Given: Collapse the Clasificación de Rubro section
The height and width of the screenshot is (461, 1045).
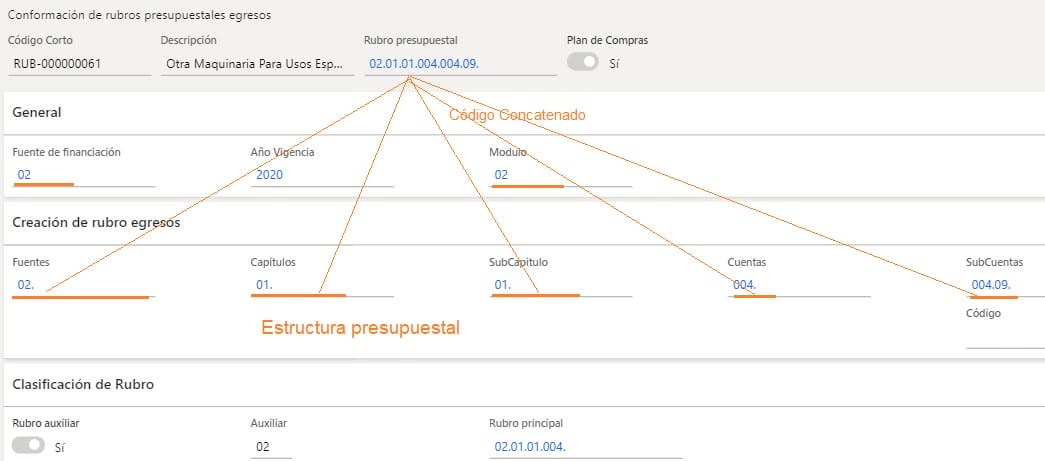Looking at the screenshot, I should point(82,384).
